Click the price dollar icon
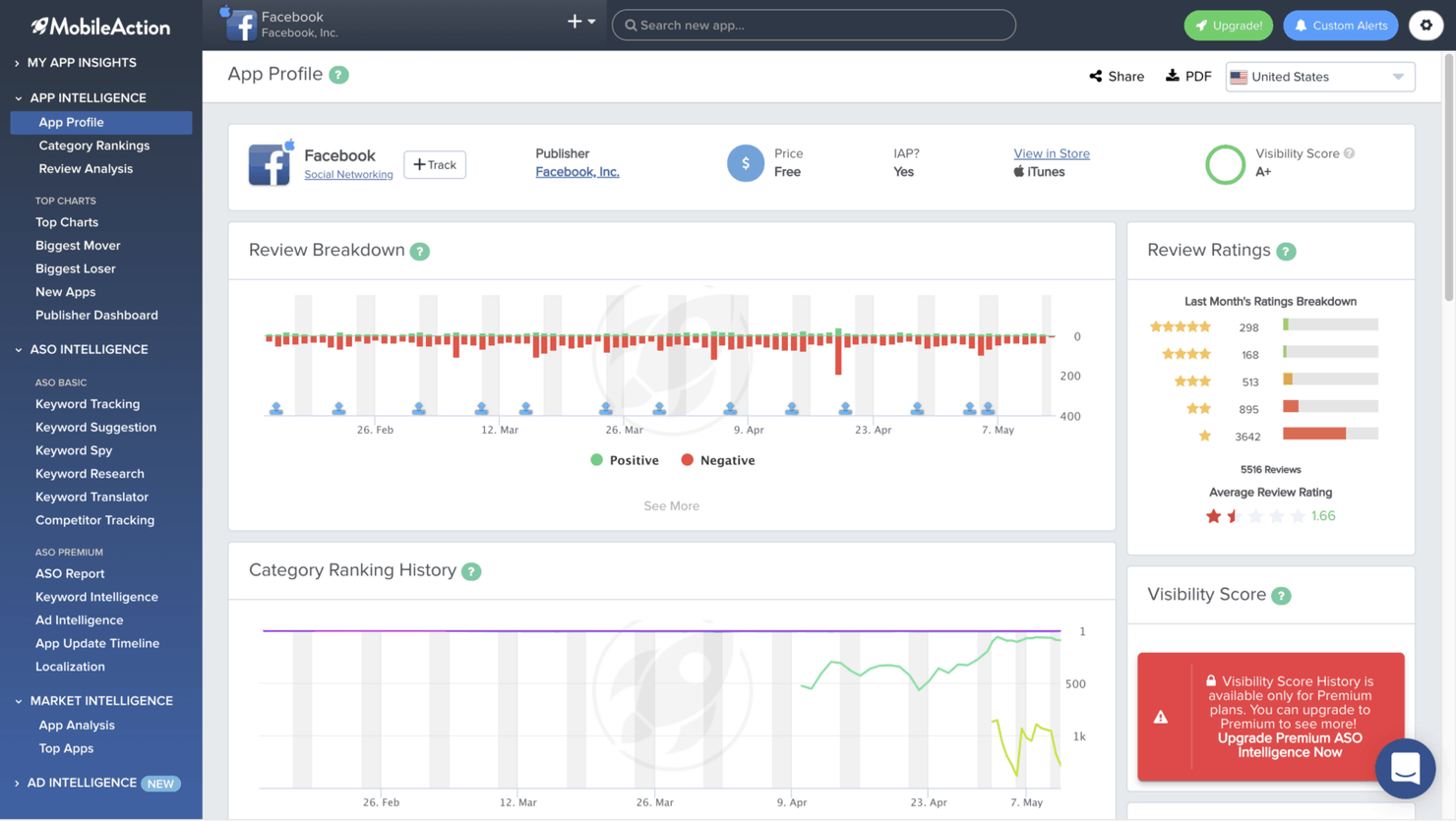Viewport: 1456px width, 821px height. click(x=745, y=162)
